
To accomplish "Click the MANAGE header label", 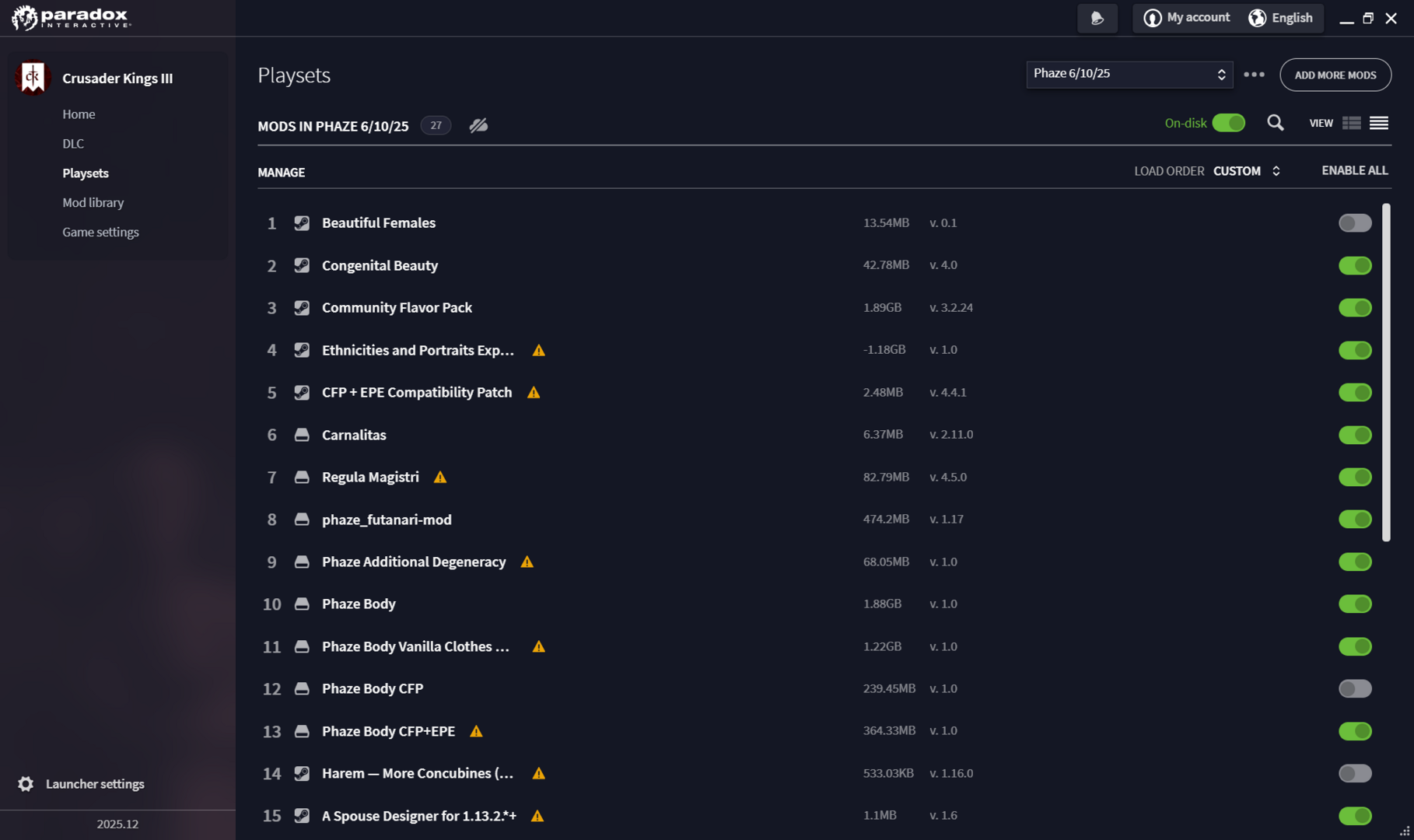I will 282,173.
